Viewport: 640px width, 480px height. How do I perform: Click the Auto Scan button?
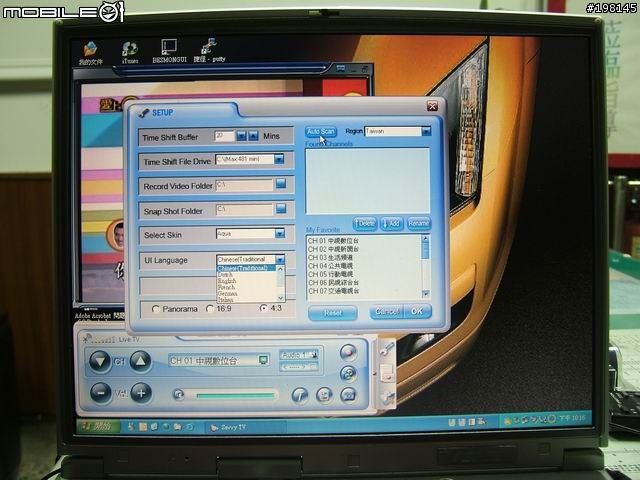[x=321, y=131]
